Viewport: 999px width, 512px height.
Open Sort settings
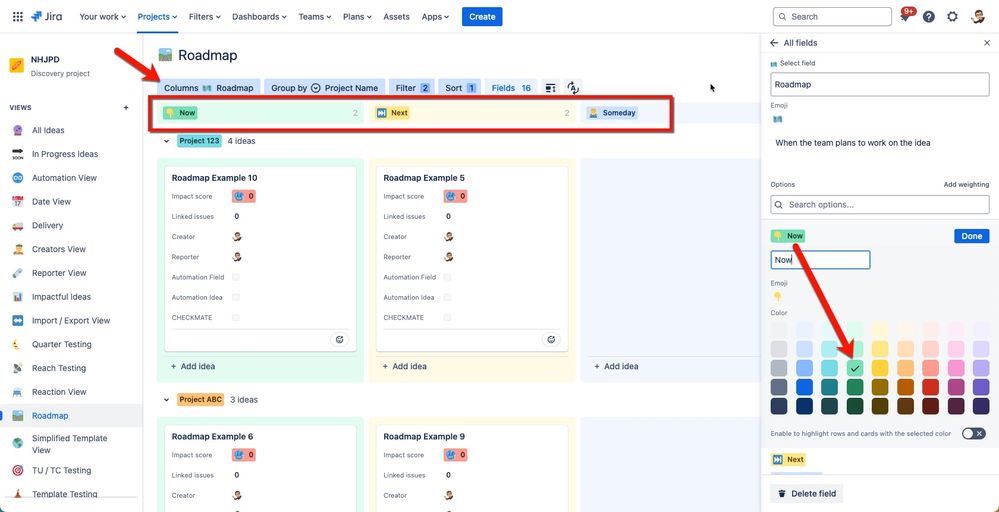(460, 88)
